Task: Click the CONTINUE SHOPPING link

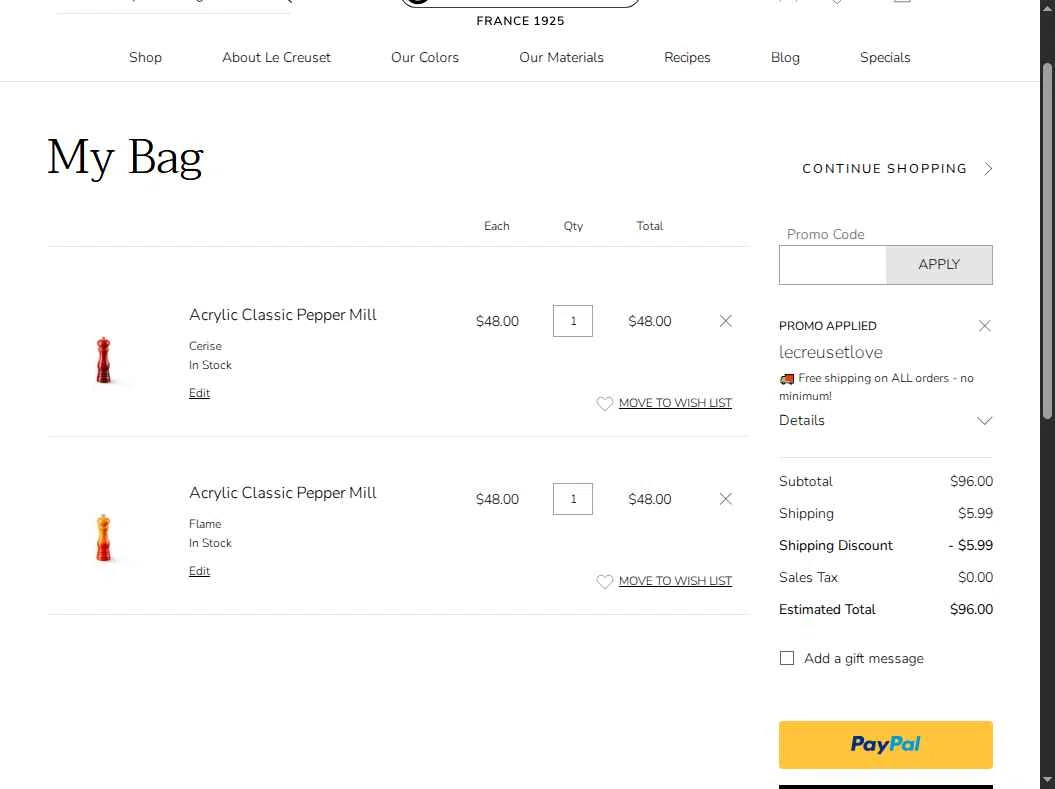Action: [x=884, y=169]
